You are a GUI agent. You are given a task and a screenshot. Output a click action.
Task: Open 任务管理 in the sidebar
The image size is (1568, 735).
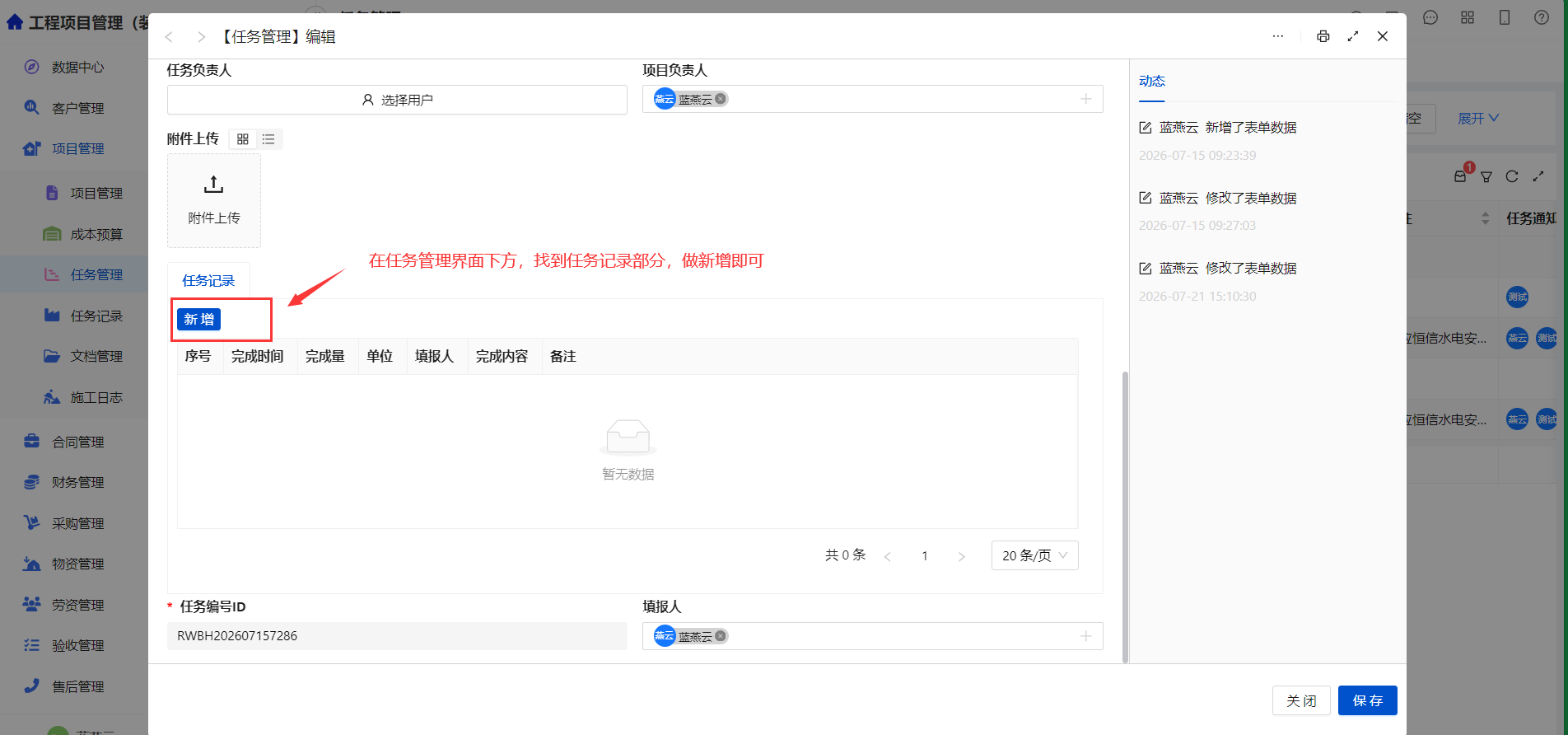pyautogui.click(x=74, y=274)
